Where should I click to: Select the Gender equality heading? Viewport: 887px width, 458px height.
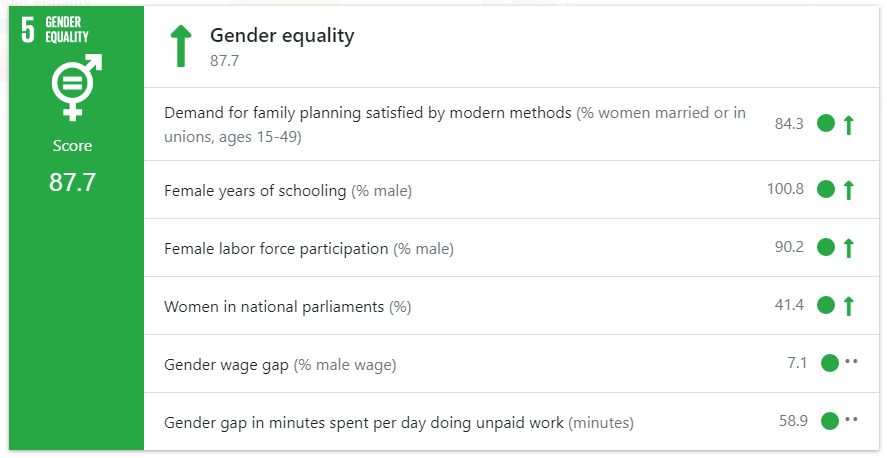[282, 37]
